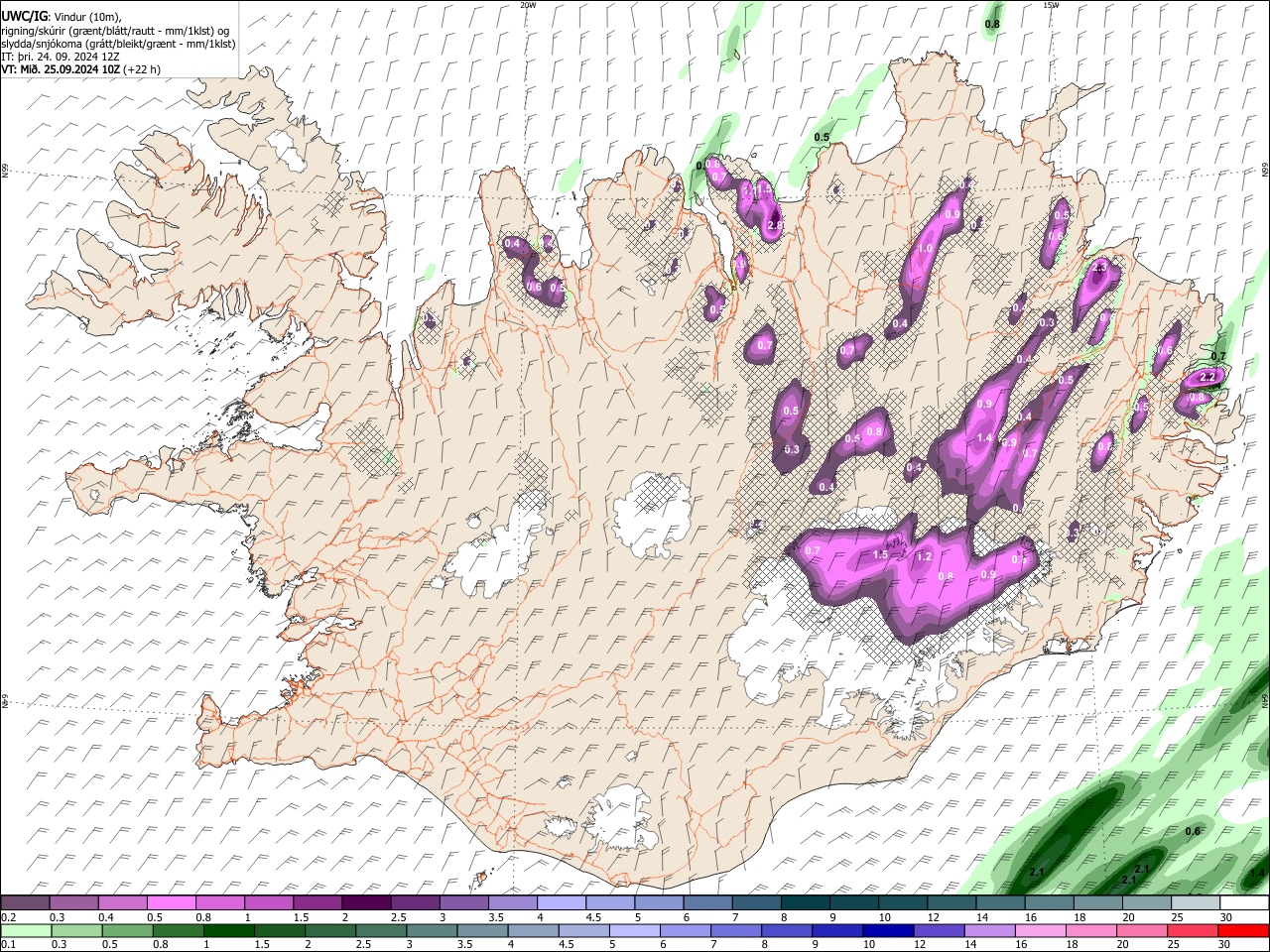Click the '2.2' precipitation value on the east coast
This screenshot has width=1270, height=952.
click(x=1207, y=378)
